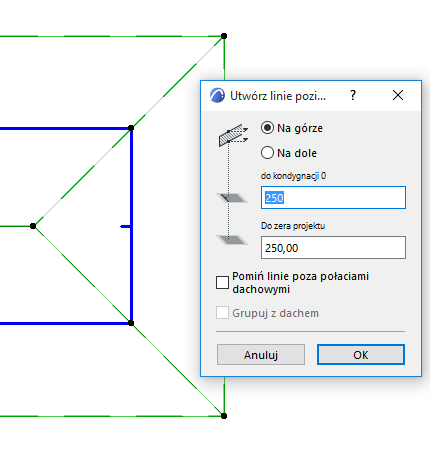Image resolution: width=430 pixels, height=466 pixels.
Task: Select the 'Na dole' radio option
Action: pyautogui.click(x=267, y=153)
